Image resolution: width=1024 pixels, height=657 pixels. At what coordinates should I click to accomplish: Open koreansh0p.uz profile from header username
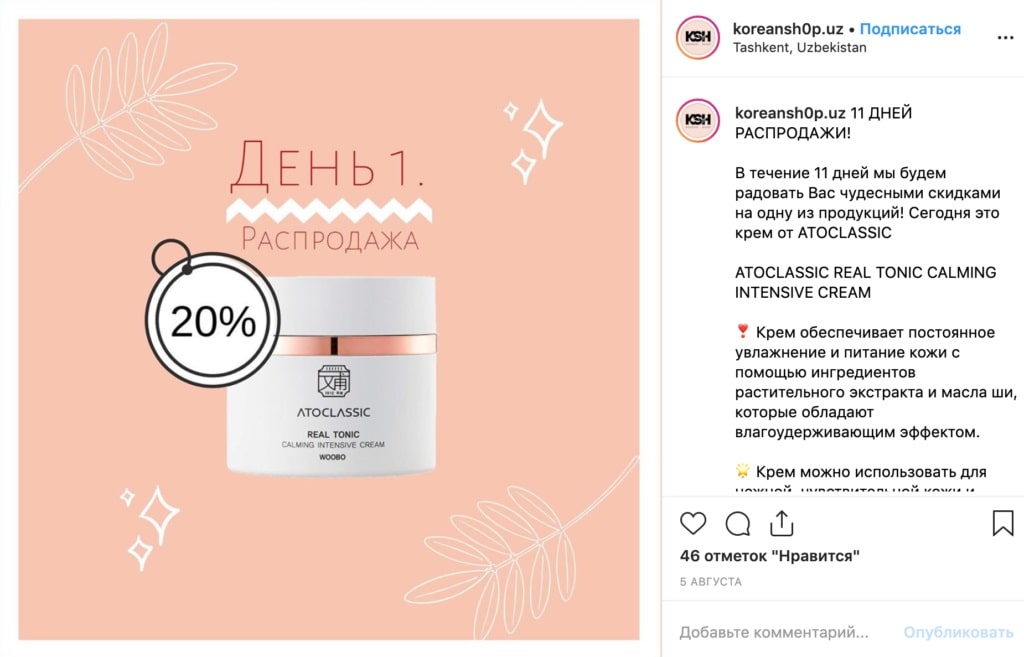click(x=788, y=29)
